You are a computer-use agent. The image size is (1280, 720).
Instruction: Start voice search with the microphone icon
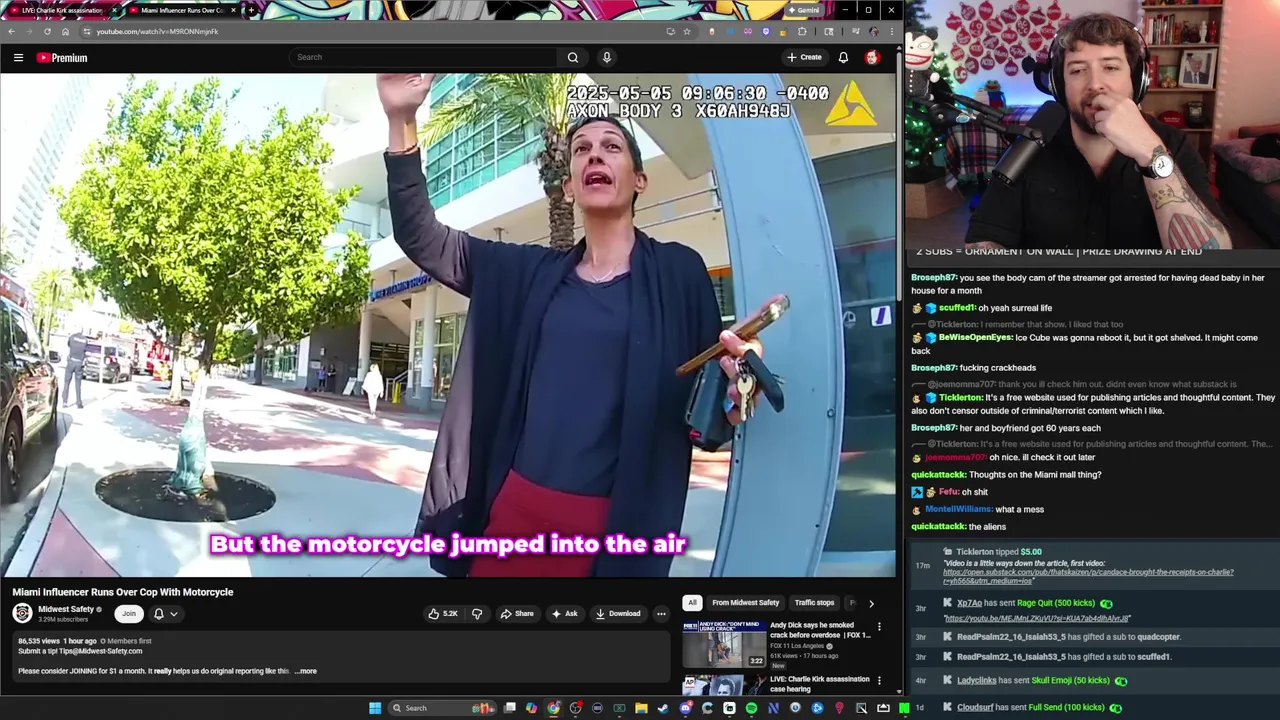pos(606,57)
